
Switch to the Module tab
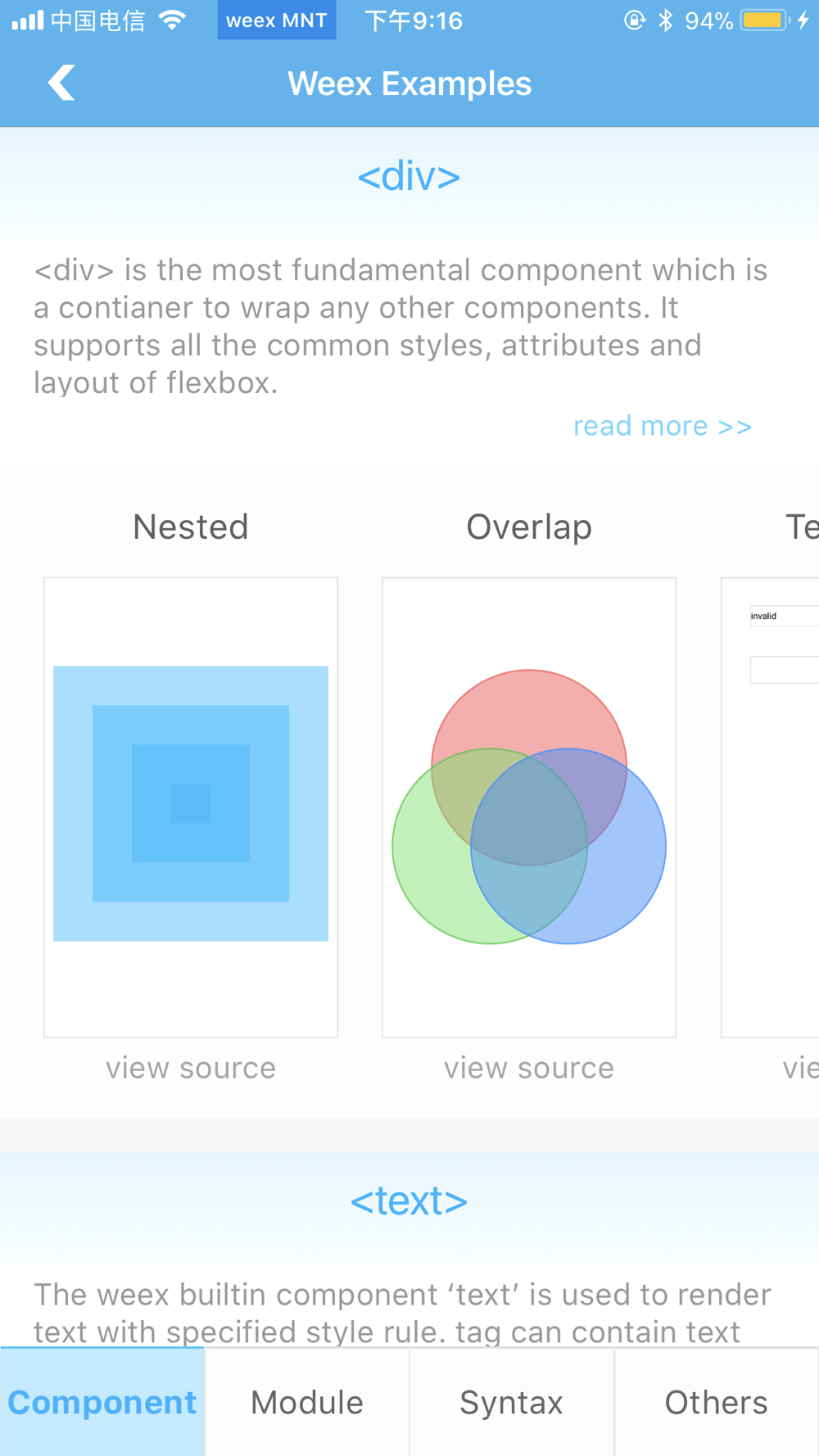[x=307, y=1402]
